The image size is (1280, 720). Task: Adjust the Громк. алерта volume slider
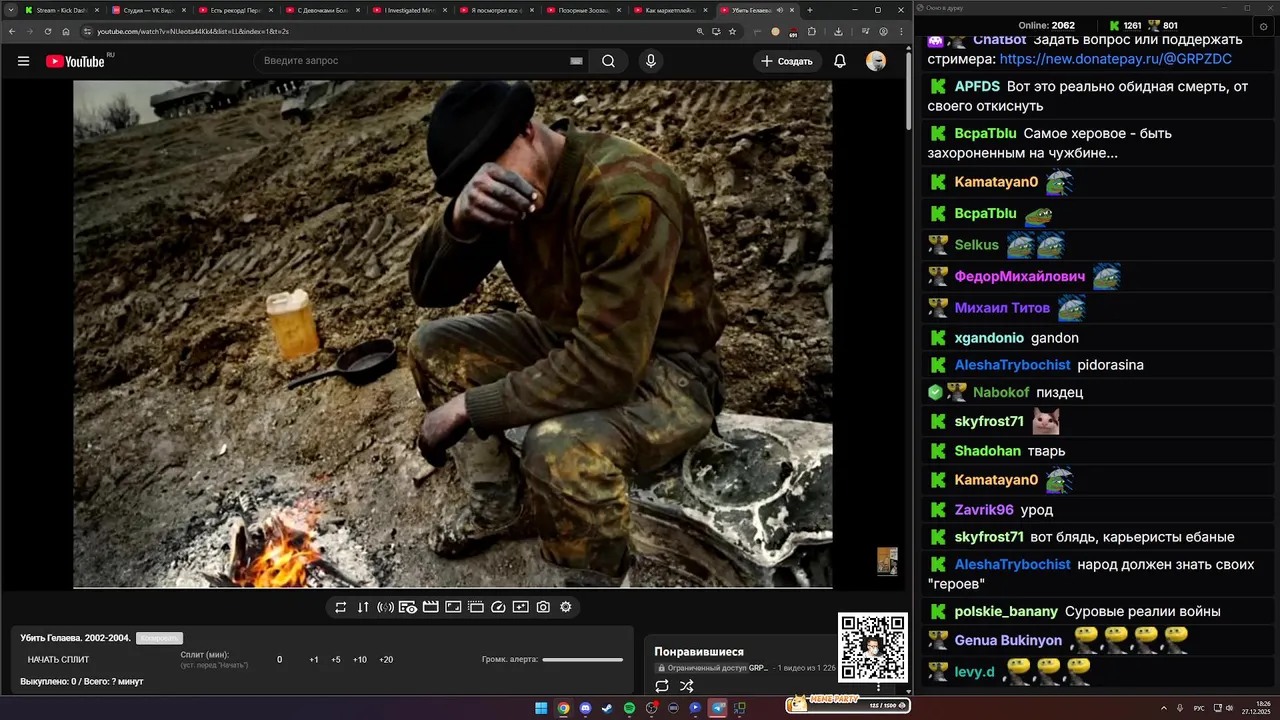(582, 660)
